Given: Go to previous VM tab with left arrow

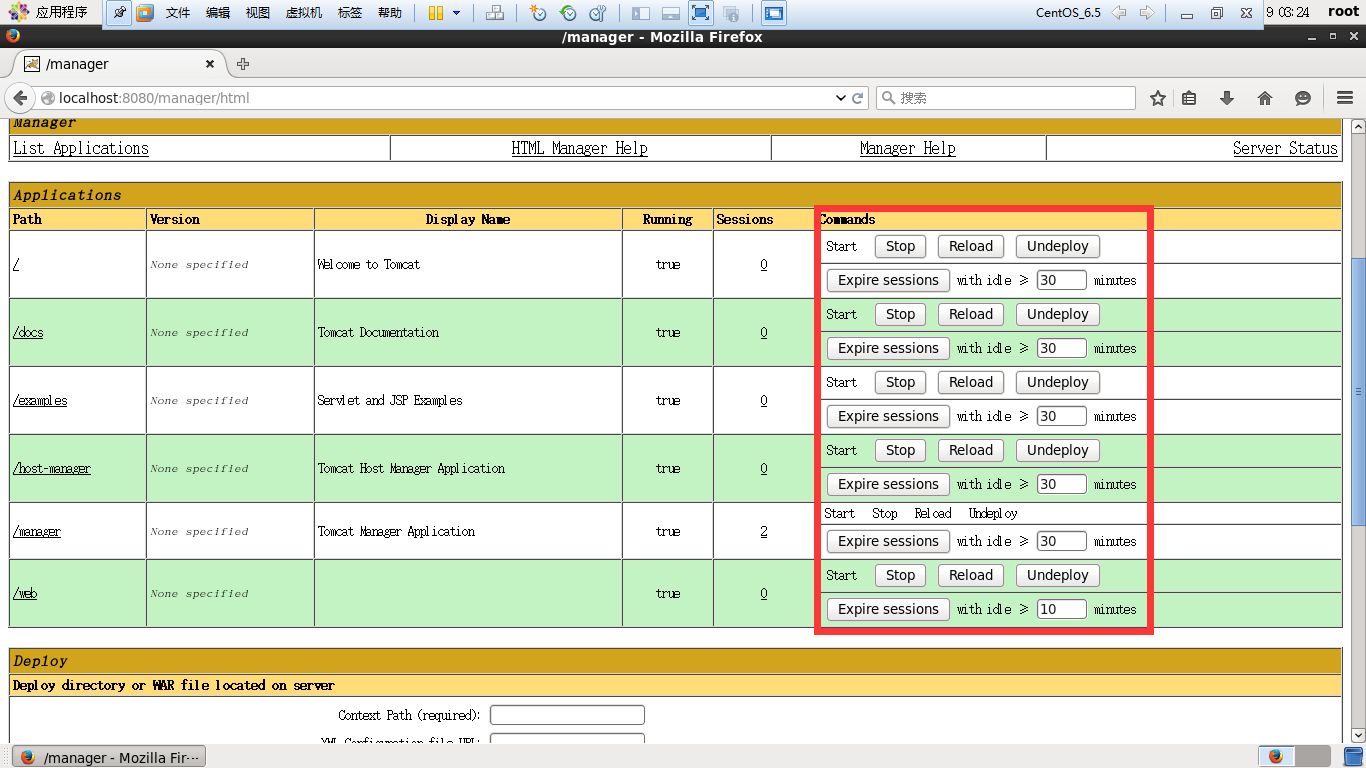Looking at the screenshot, I should point(1119,13).
